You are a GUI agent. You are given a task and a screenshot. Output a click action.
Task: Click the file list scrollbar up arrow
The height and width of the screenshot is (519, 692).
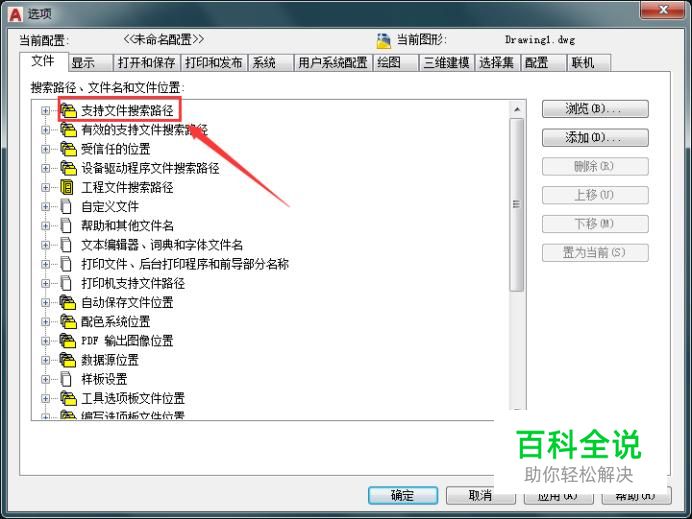click(x=517, y=109)
